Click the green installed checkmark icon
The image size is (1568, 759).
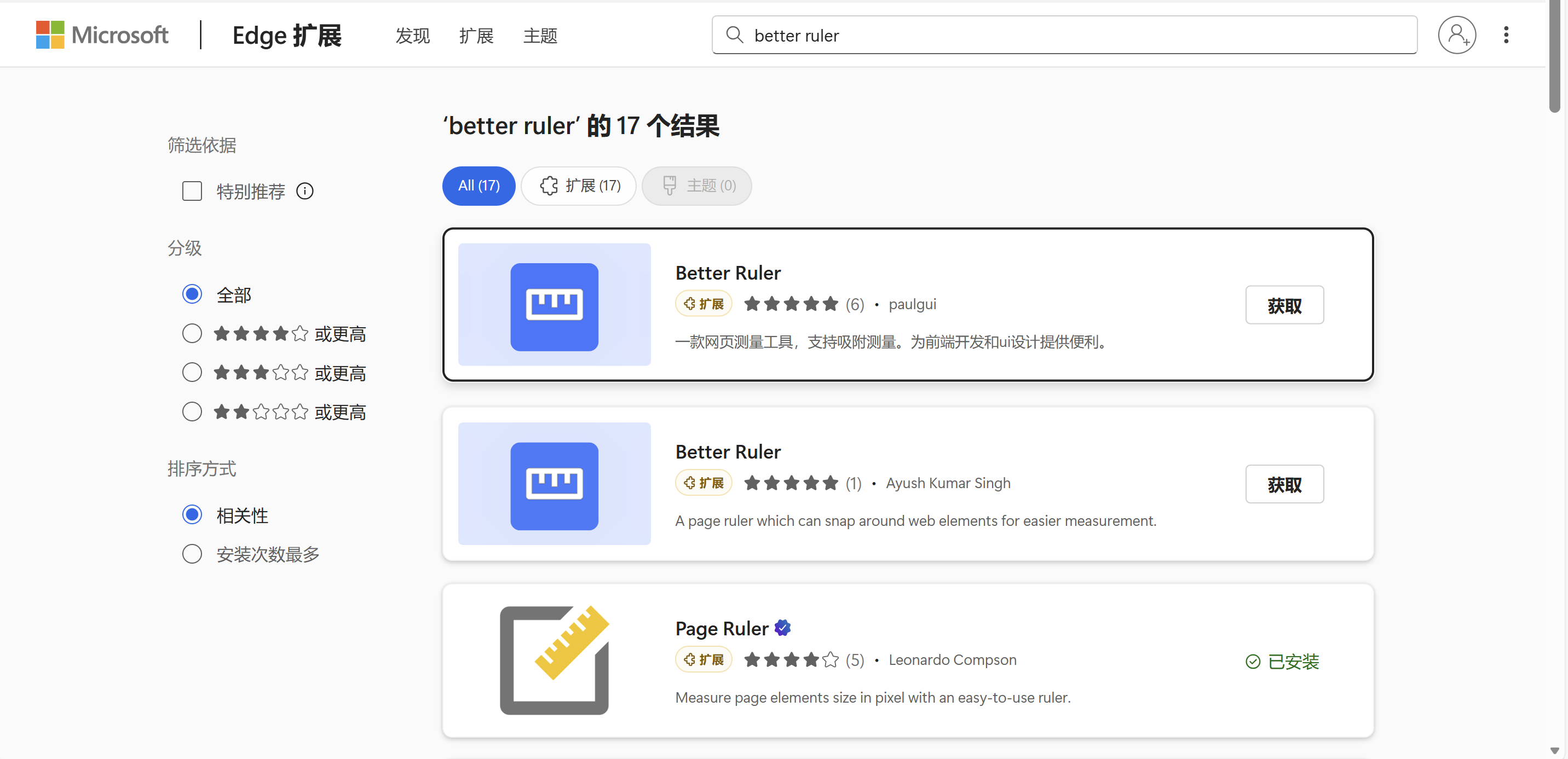[1253, 661]
